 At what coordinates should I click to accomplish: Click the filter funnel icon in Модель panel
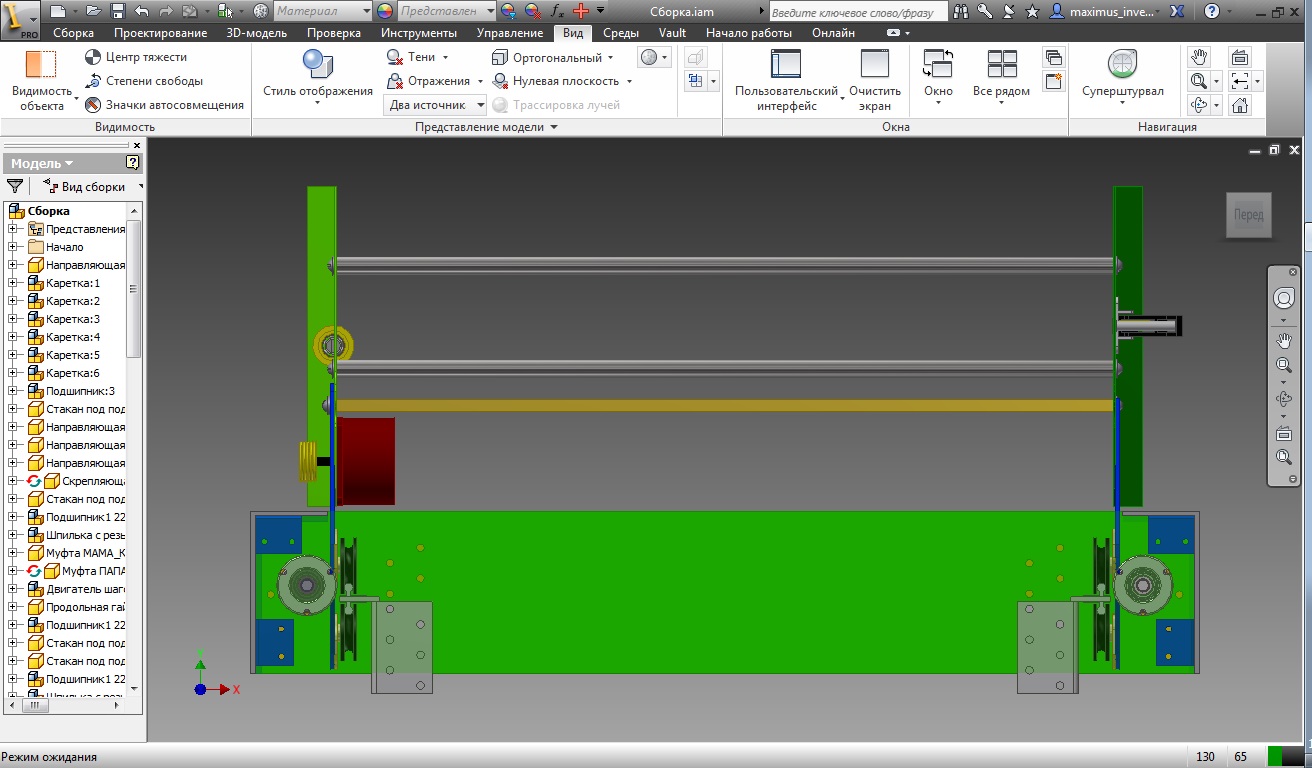(x=15, y=186)
